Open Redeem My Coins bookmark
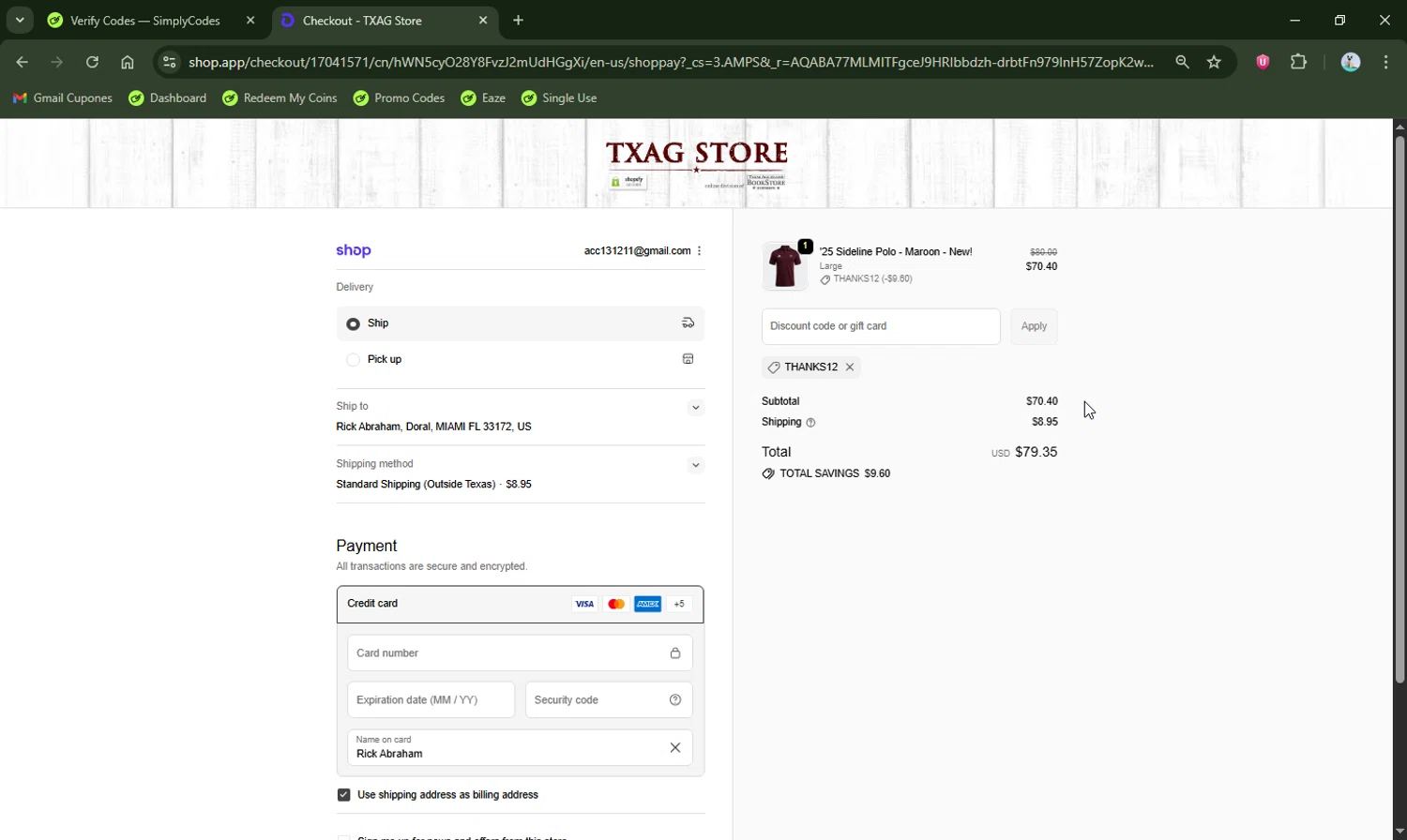Image resolution: width=1407 pixels, height=840 pixels. point(280,97)
